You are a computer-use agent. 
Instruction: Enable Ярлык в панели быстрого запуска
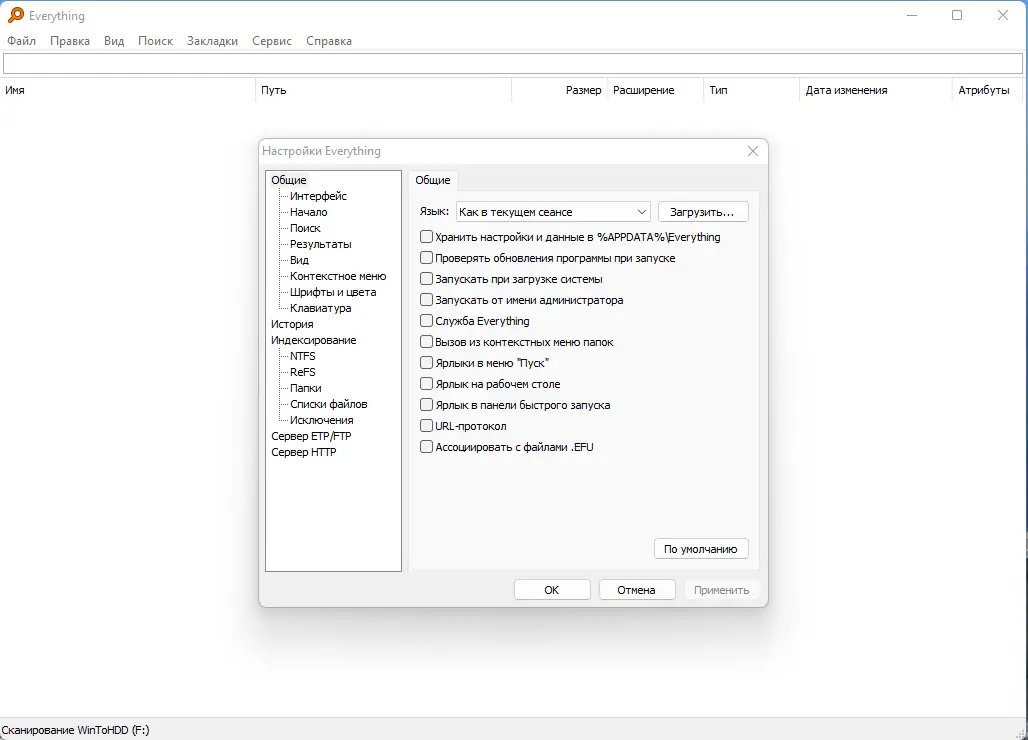(x=426, y=404)
